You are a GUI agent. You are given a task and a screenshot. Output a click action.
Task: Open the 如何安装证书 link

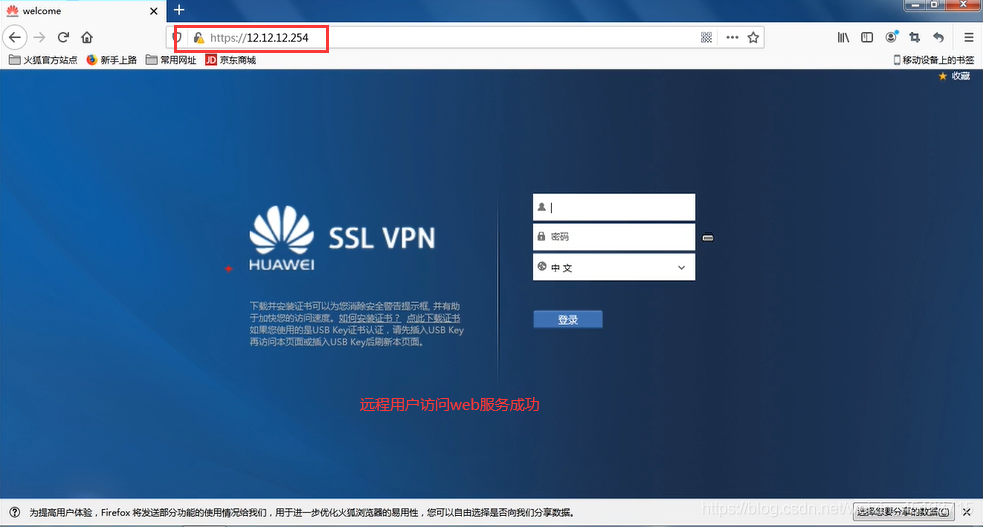point(369,318)
